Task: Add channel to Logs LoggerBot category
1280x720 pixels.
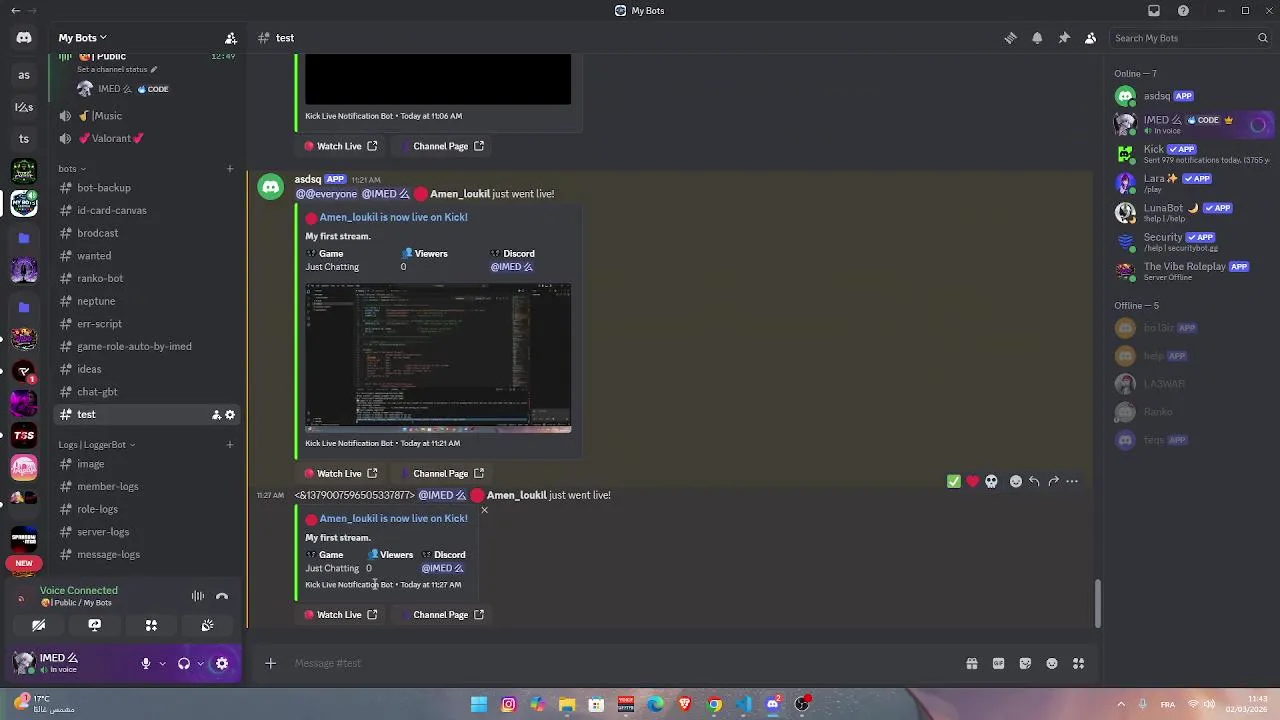Action: coord(230,444)
